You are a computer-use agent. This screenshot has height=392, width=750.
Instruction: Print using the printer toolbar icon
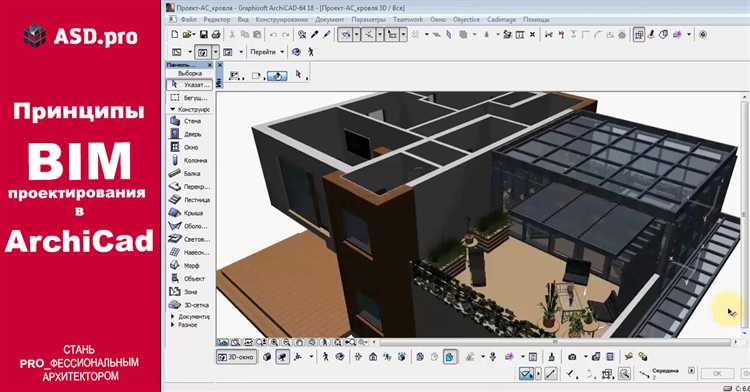point(216,34)
